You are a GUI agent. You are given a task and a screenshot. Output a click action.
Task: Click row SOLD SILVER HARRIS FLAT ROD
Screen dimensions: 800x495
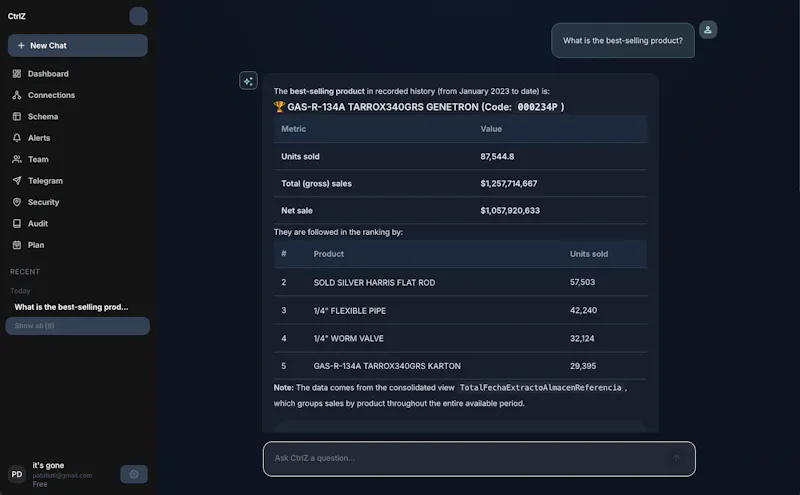point(460,282)
